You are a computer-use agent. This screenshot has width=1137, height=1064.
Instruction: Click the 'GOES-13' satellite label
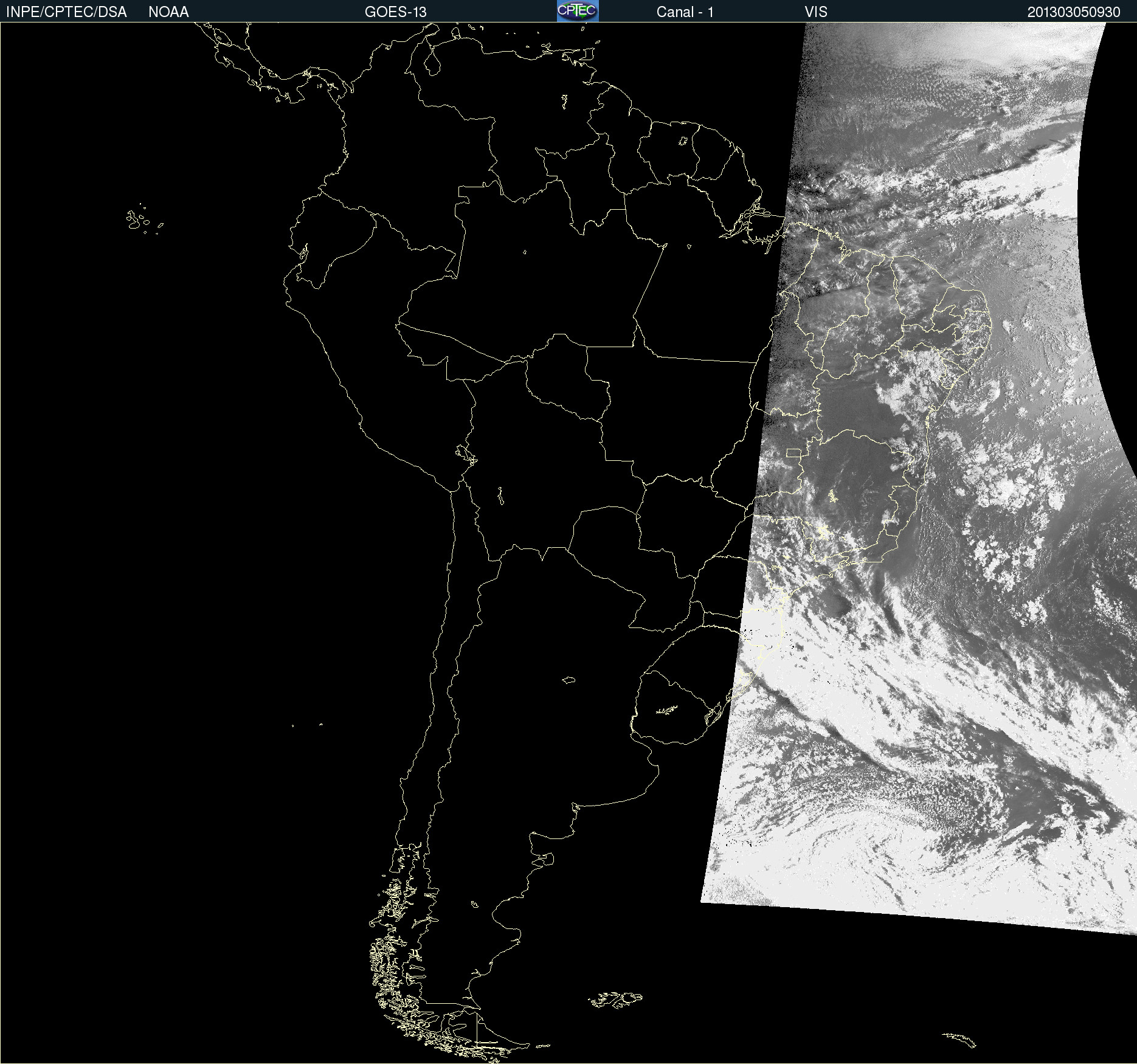[395, 12]
